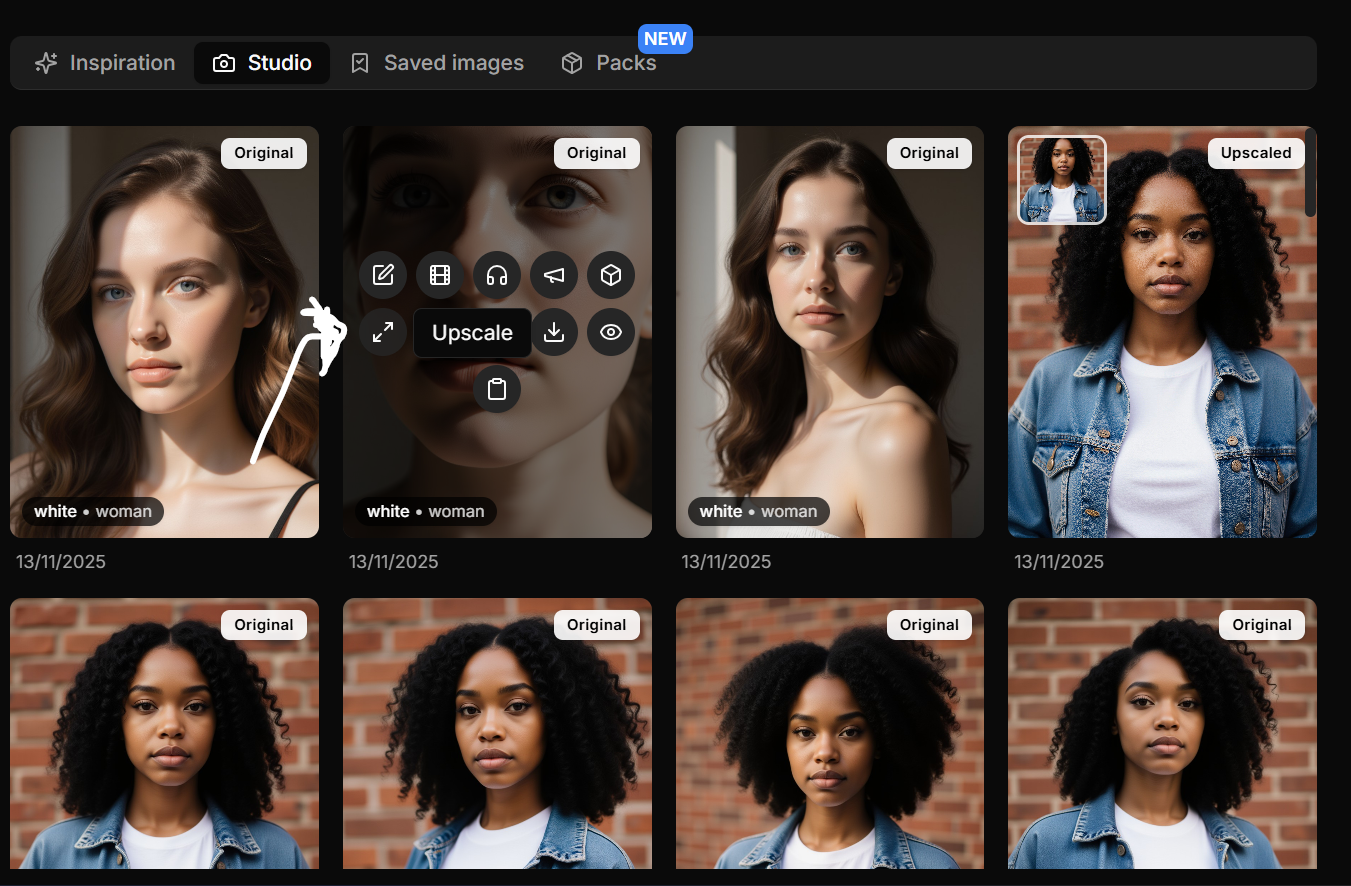Viewport: 1351px width, 886px height.
Task: Open the Packs tab
Action: pyautogui.click(x=609, y=63)
